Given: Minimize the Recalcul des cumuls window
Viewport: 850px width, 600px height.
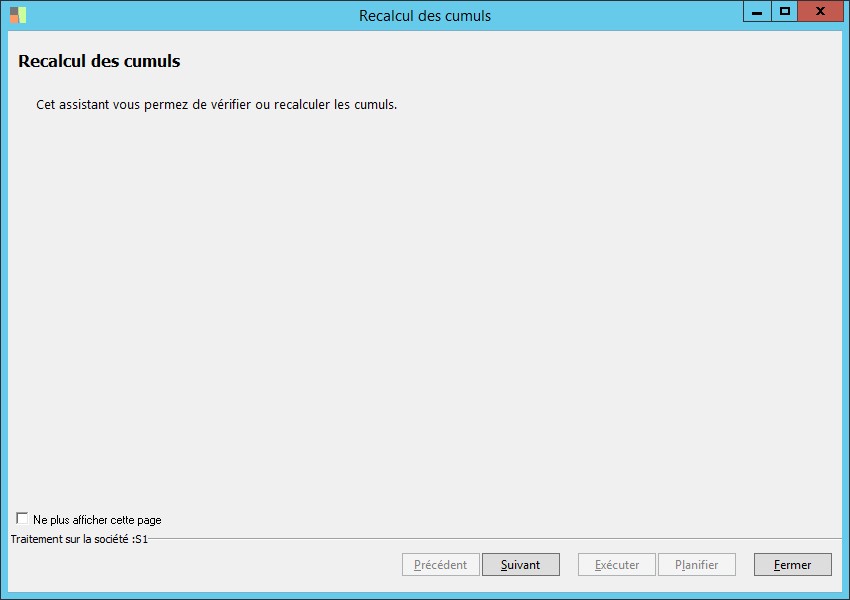Looking at the screenshot, I should point(757,11).
